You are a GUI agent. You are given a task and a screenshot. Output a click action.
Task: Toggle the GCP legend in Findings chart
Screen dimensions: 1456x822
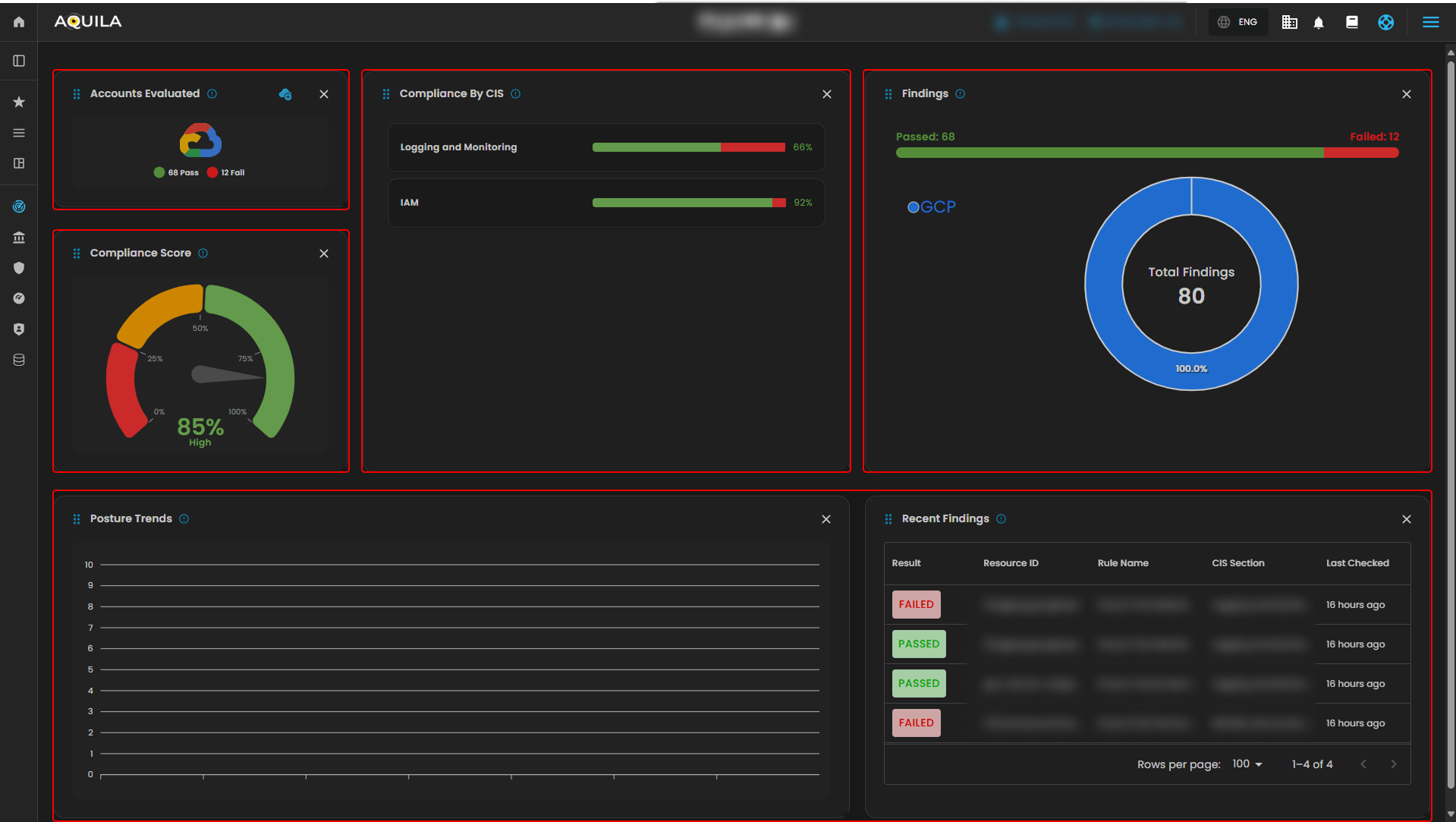pos(932,206)
